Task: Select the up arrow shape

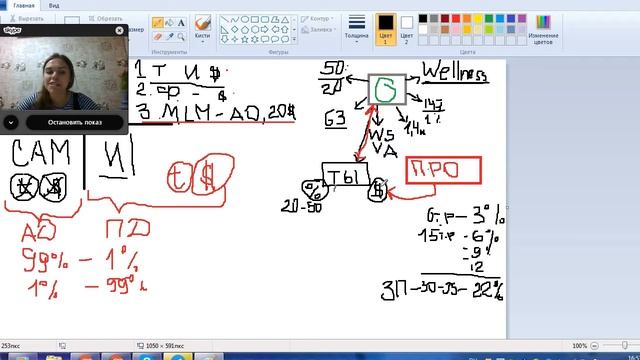Action: tap(285, 29)
